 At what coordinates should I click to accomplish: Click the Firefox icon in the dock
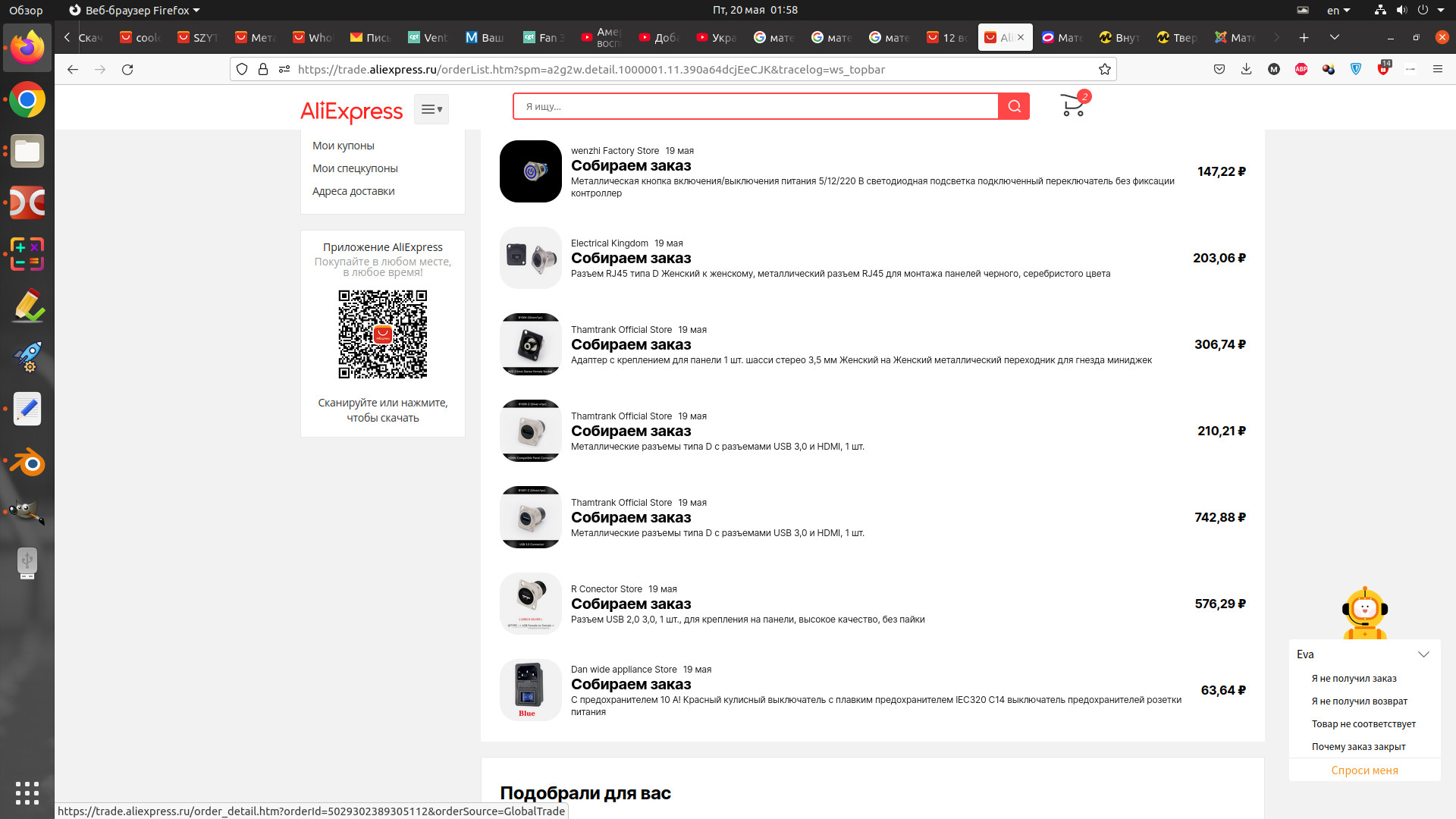pos(27,48)
